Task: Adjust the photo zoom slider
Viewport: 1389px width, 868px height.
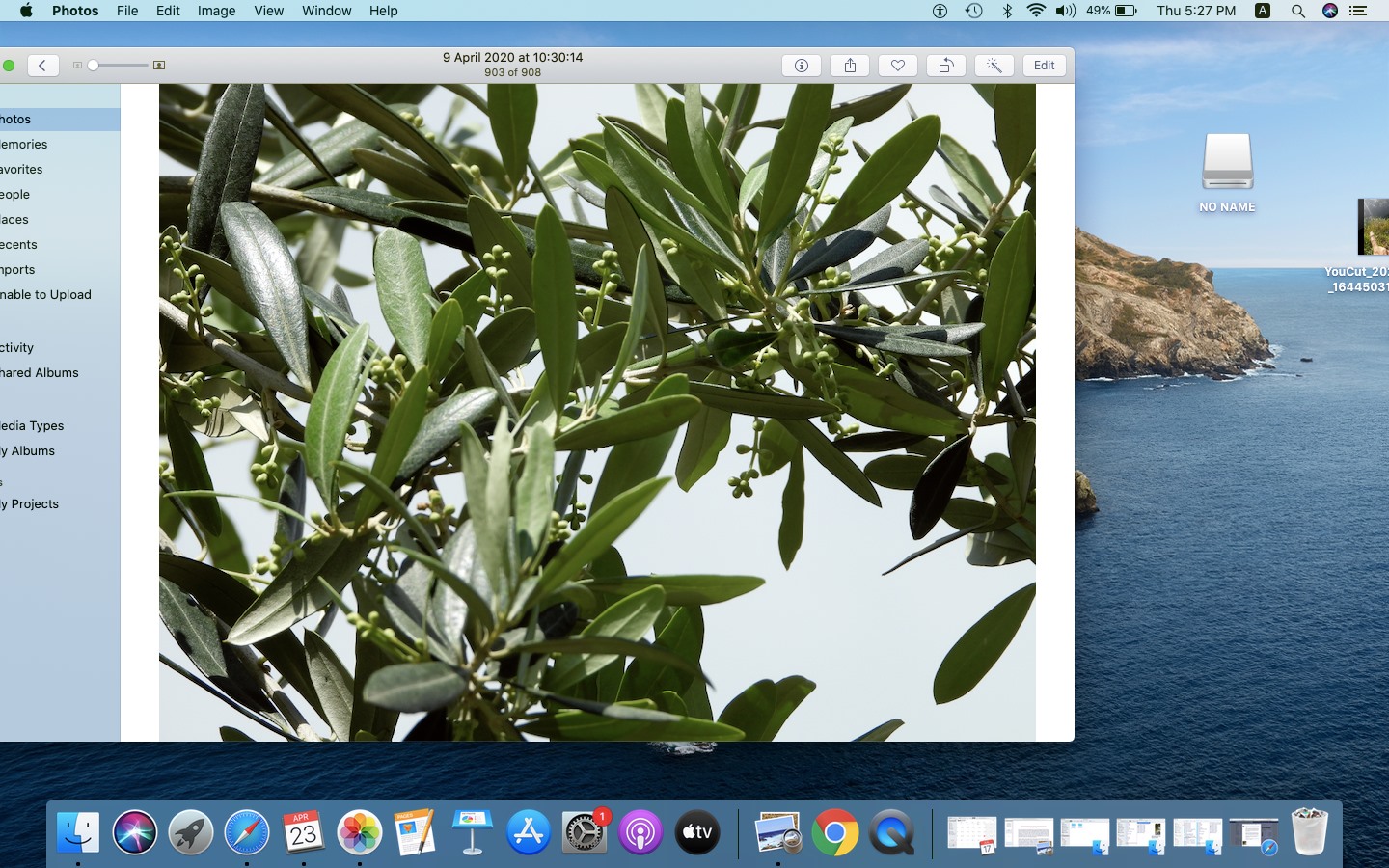Action: pos(94,66)
